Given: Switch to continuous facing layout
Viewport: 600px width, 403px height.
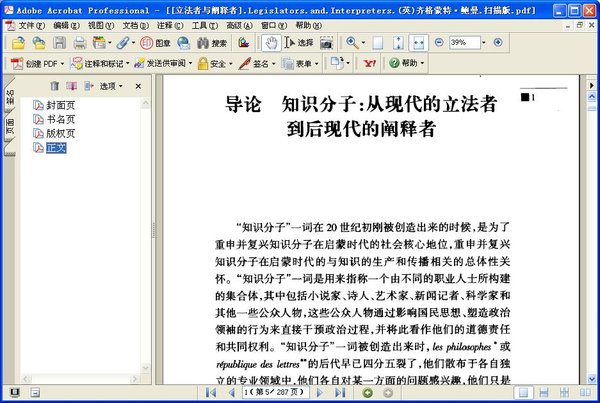Looking at the screenshot, I should [564, 393].
